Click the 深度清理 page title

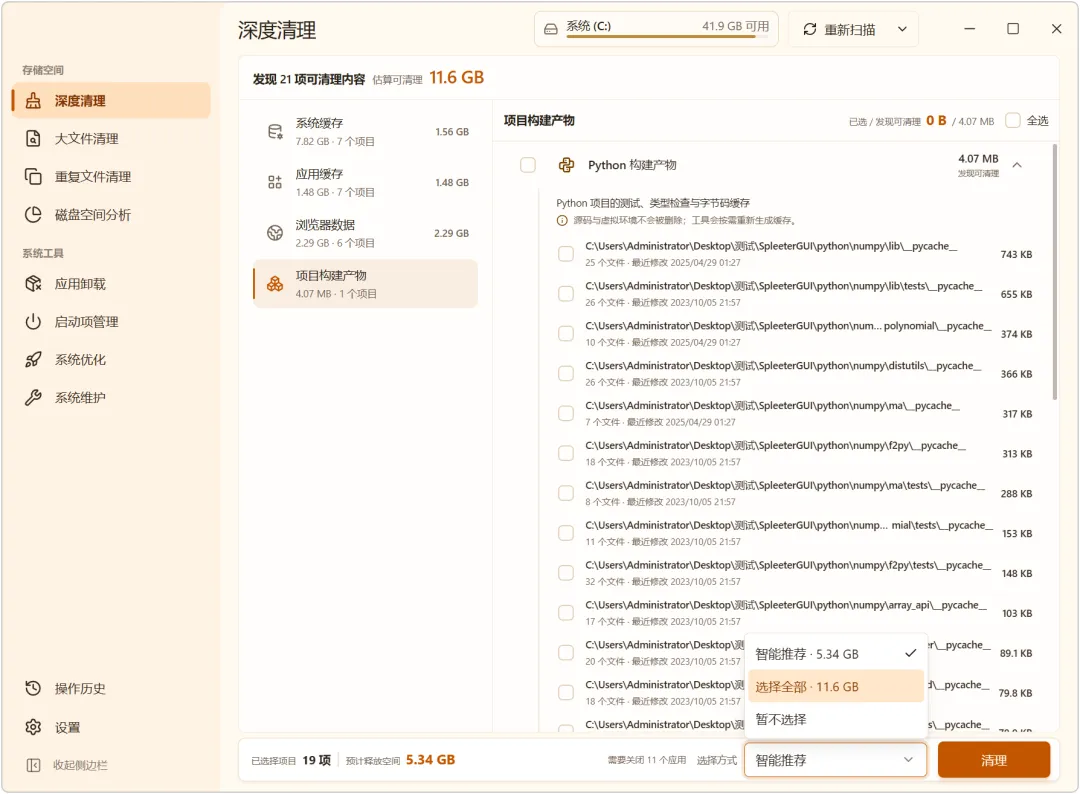(x=277, y=30)
